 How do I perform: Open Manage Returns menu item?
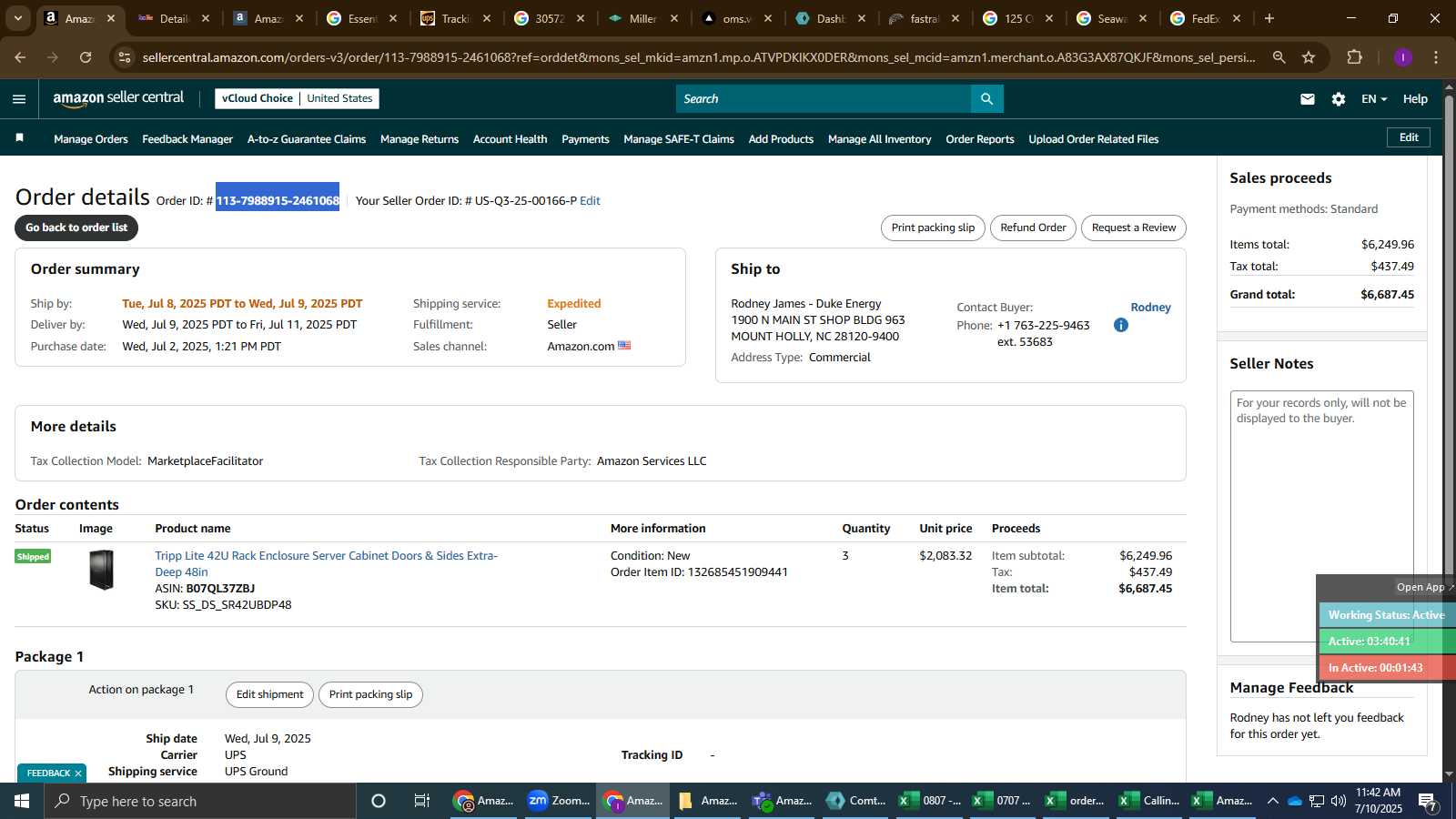pyautogui.click(x=420, y=139)
